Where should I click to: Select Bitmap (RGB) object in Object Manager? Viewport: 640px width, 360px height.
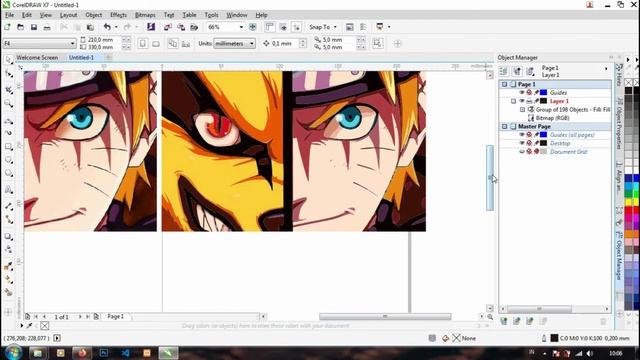[x=552, y=118]
